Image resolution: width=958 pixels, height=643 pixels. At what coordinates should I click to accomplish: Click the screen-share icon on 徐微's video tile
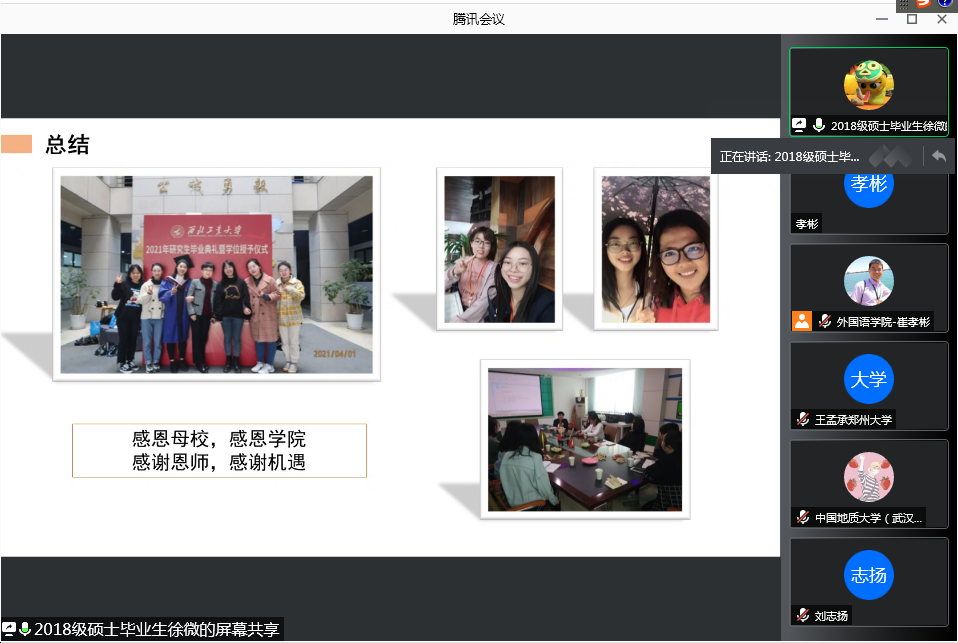click(799, 126)
